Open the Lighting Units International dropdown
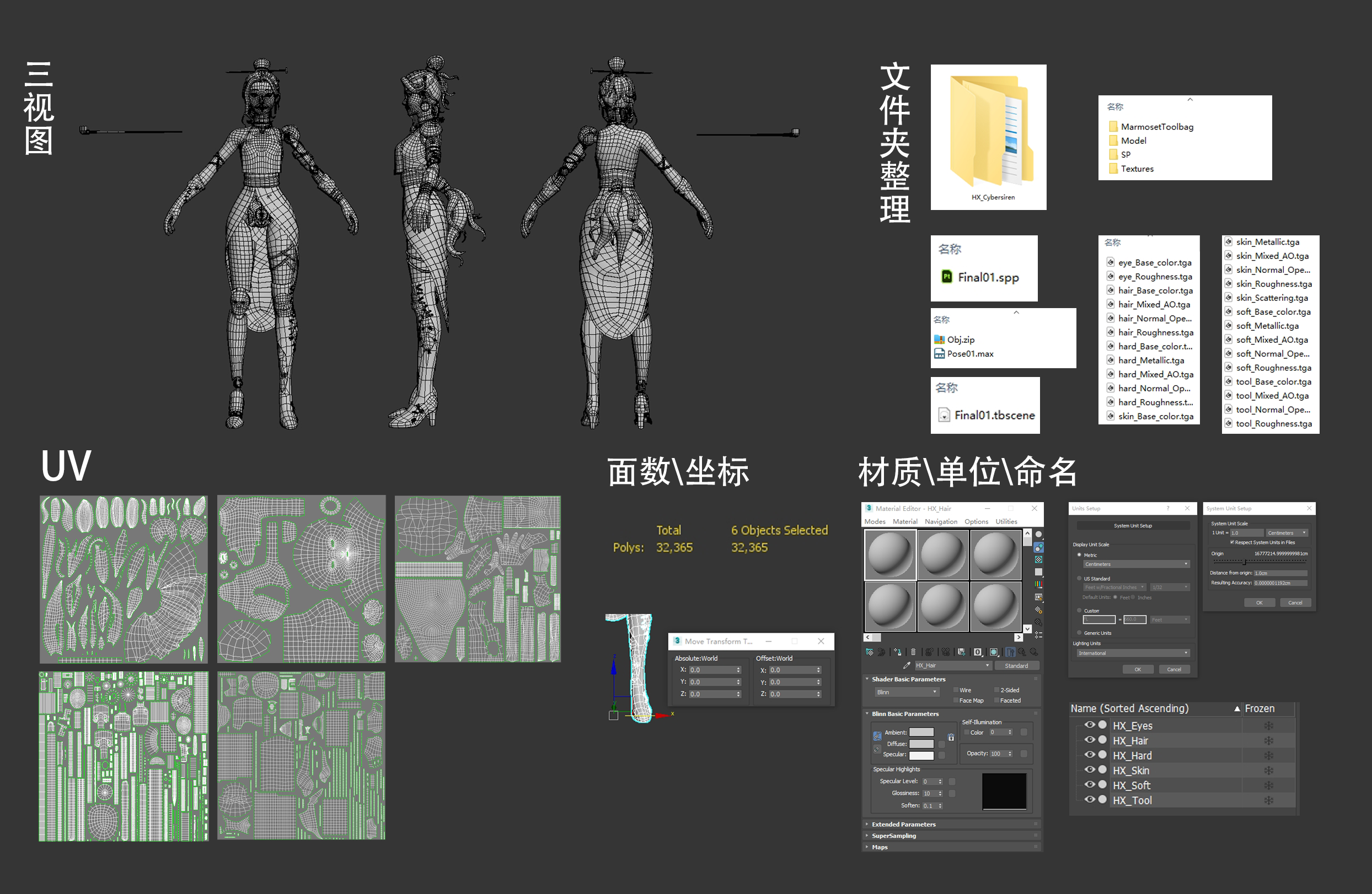Viewport: 1372px width, 894px height. click(x=1133, y=653)
